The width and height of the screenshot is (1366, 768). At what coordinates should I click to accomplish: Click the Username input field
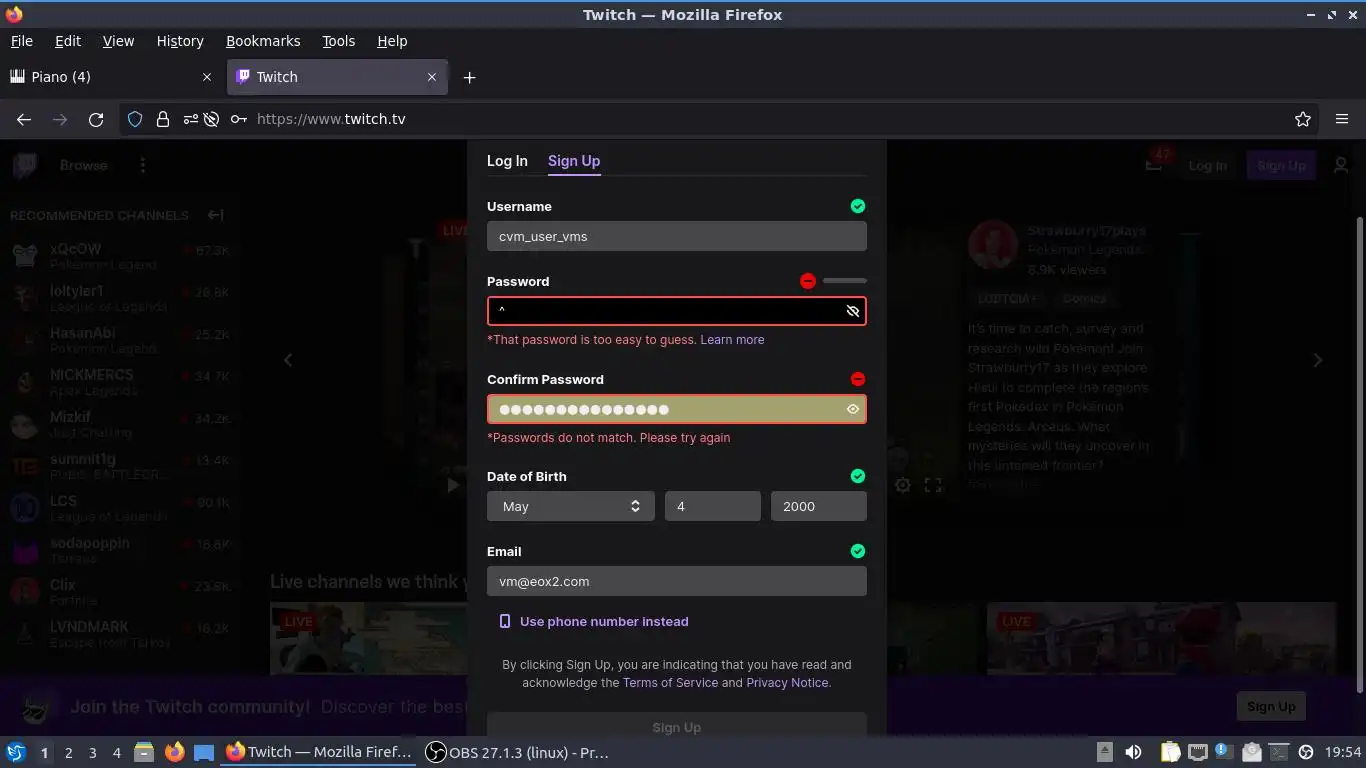click(x=677, y=237)
